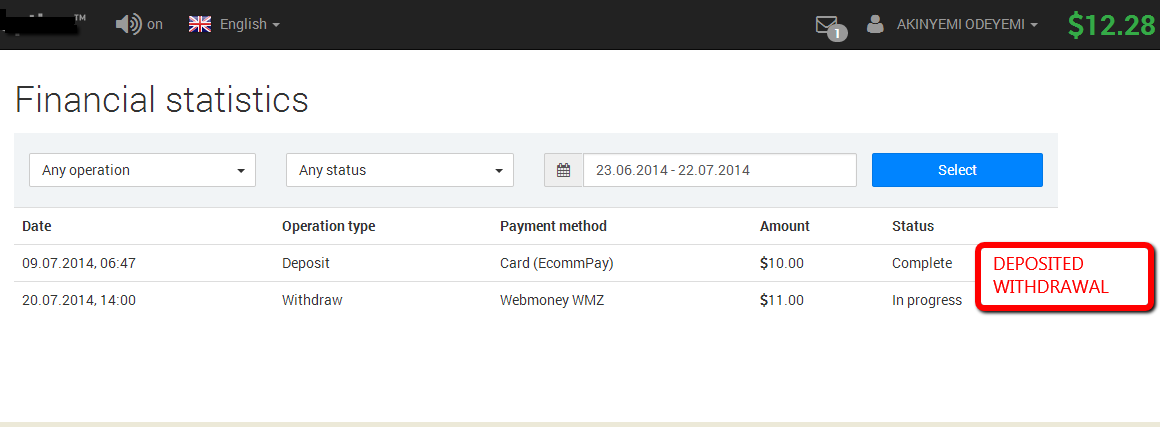The image size is (1160, 427).
Task: Click the Operation type column header
Action: pyautogui.click(x=328, y=226)
